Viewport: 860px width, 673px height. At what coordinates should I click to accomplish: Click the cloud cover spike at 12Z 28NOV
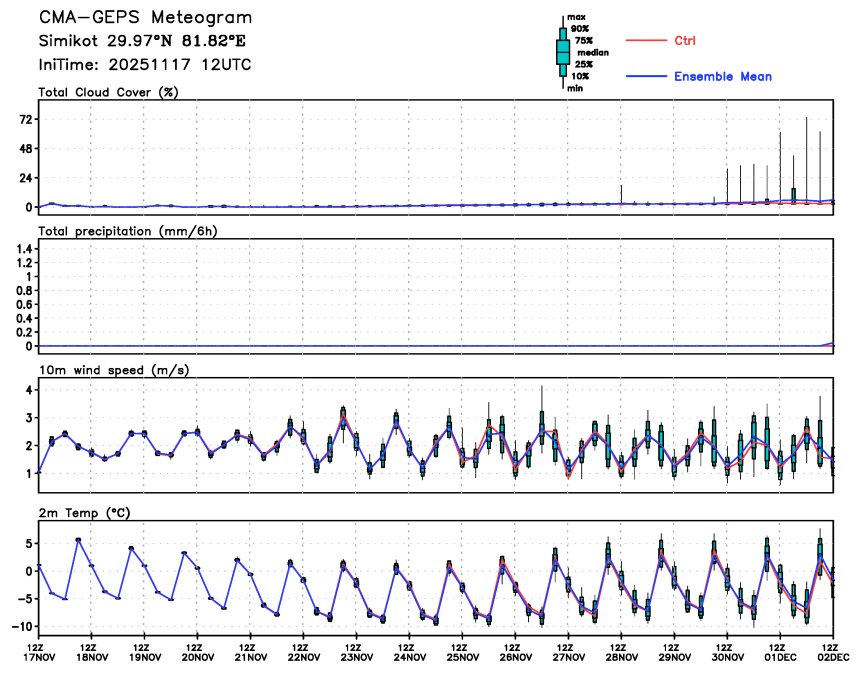pos(621,195)
